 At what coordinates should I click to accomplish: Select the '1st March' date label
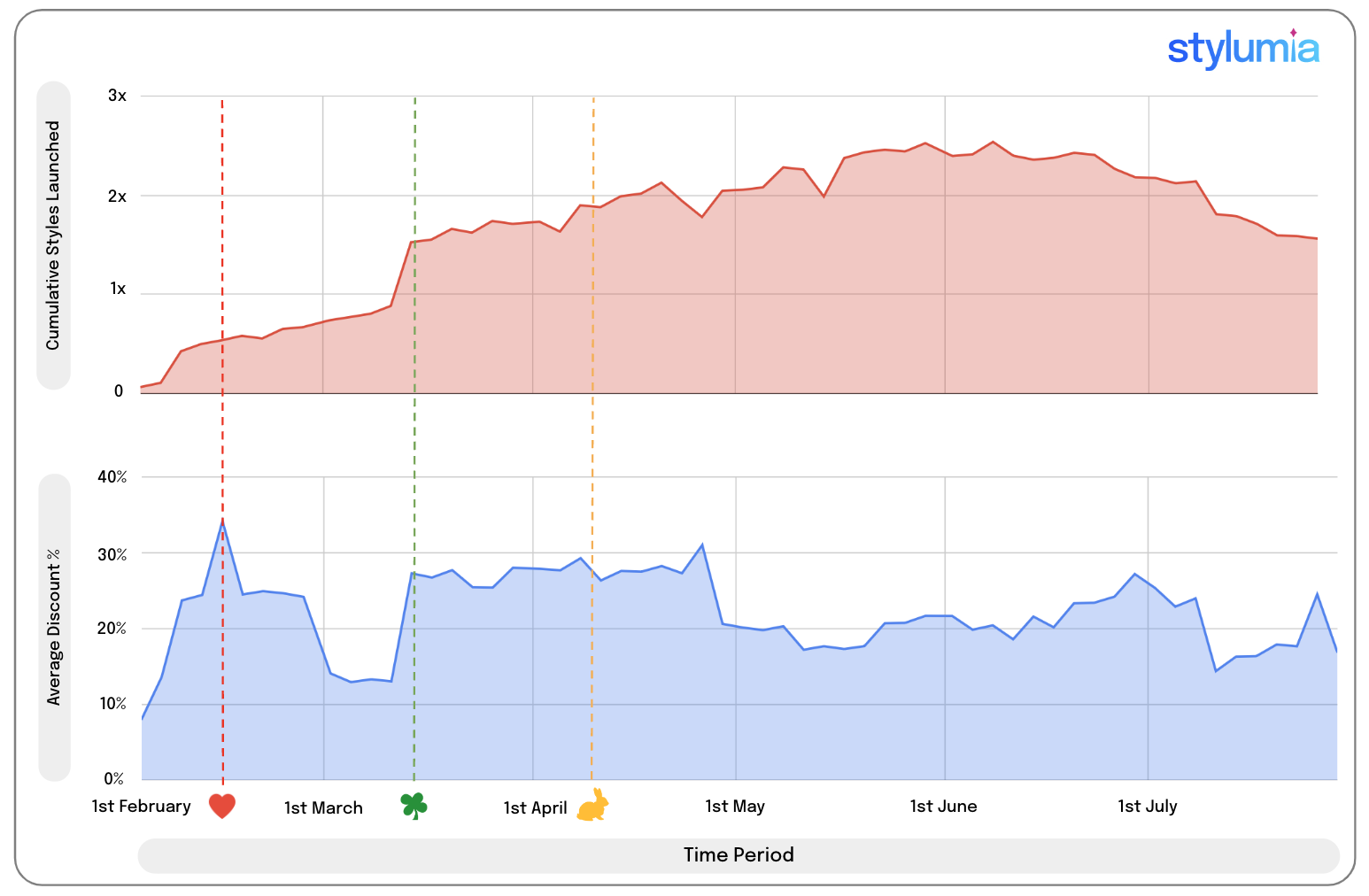[x=323, y=808]
